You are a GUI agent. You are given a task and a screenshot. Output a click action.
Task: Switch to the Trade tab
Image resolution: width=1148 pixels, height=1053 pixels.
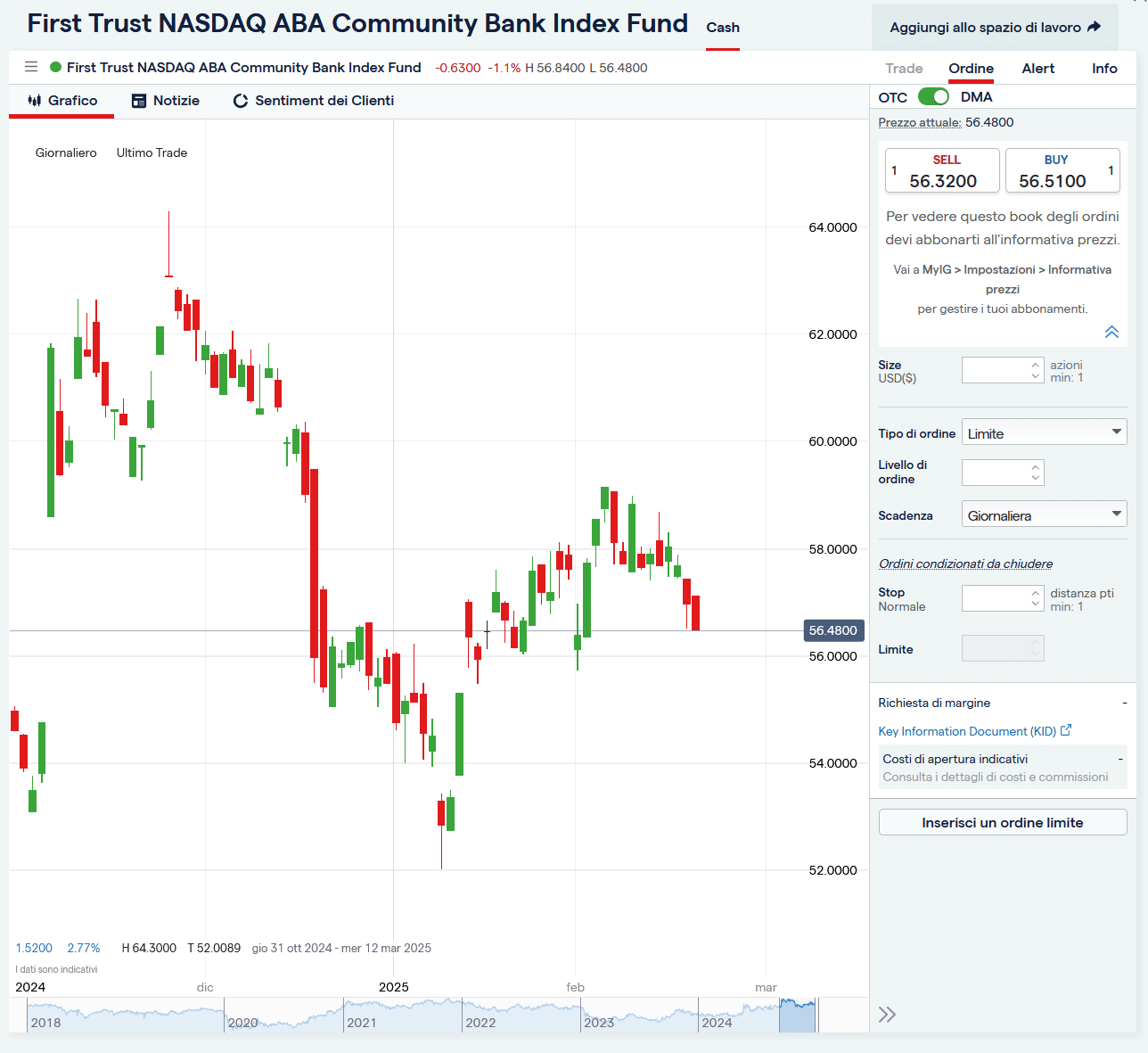(x=904, y=69)
